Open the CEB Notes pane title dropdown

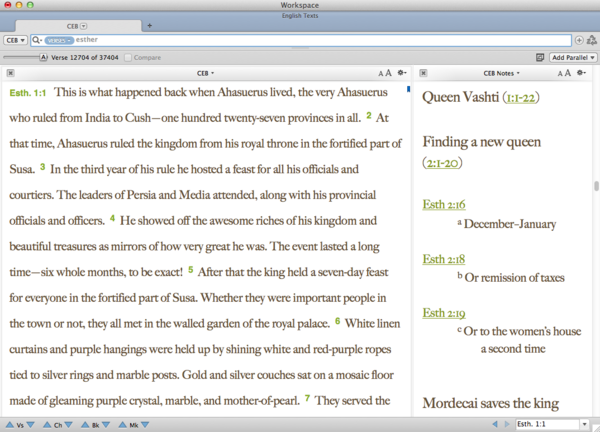501,73
